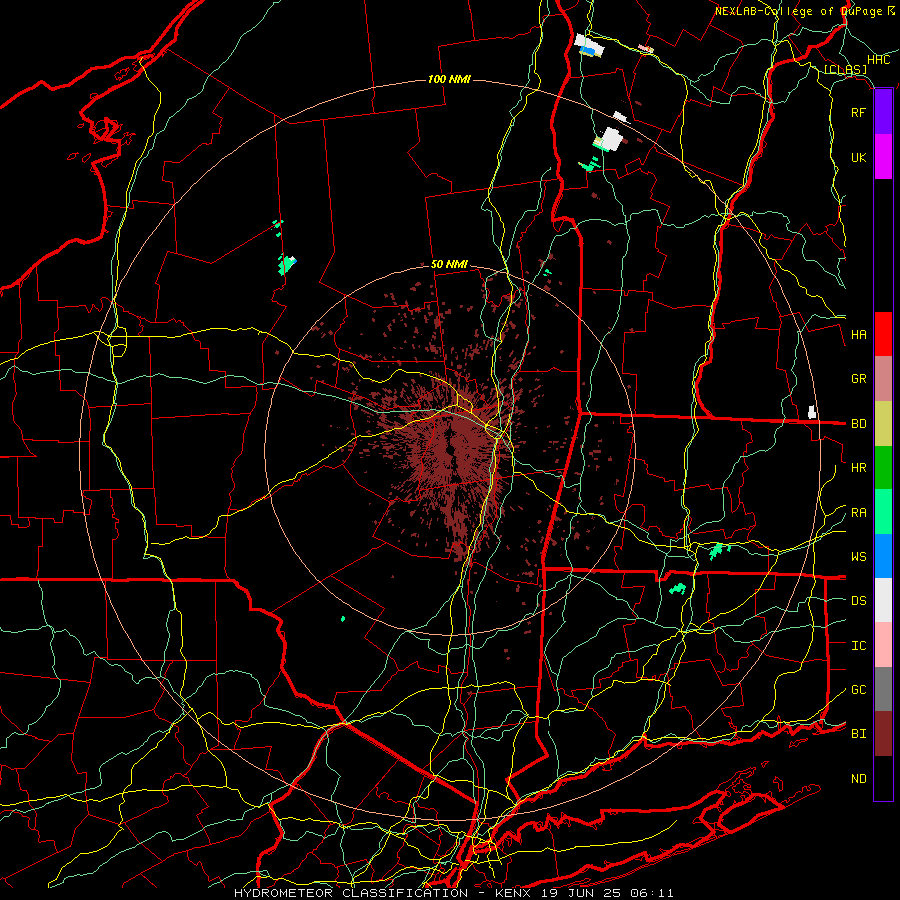Click the RF legend label
Viewport: 900px width, 900px height.
pyautogui.click(x=859, y=112)
